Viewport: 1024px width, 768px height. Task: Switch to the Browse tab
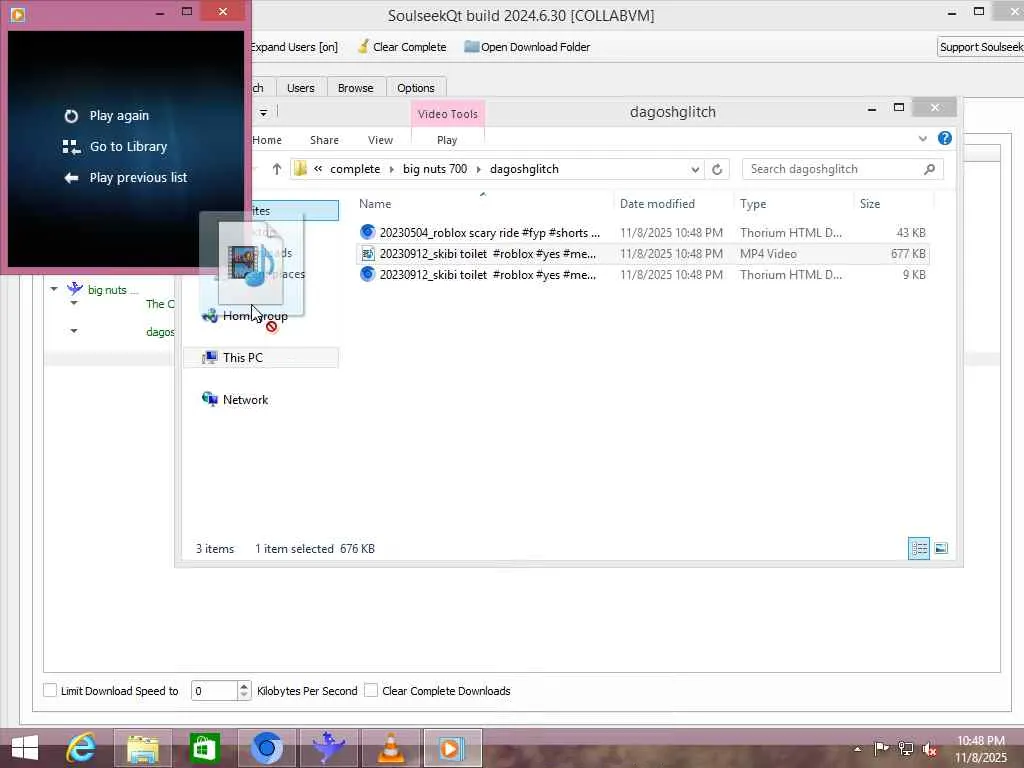[x=355, y=88]
